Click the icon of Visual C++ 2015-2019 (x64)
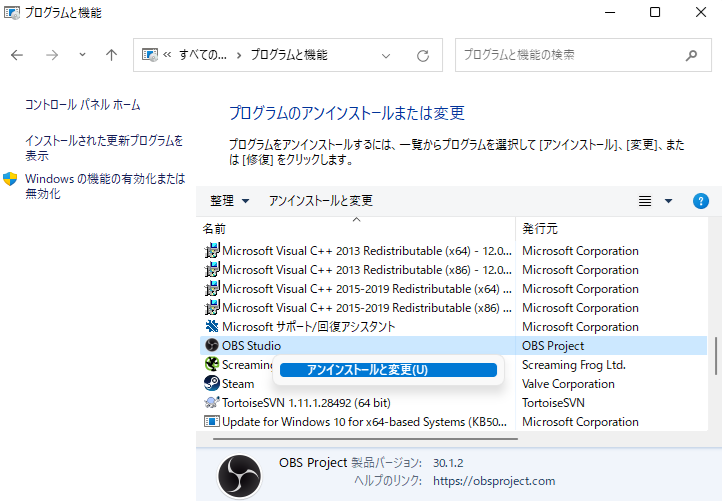Image resolution: width=722 pixels, height=501 pixels. 212,289
